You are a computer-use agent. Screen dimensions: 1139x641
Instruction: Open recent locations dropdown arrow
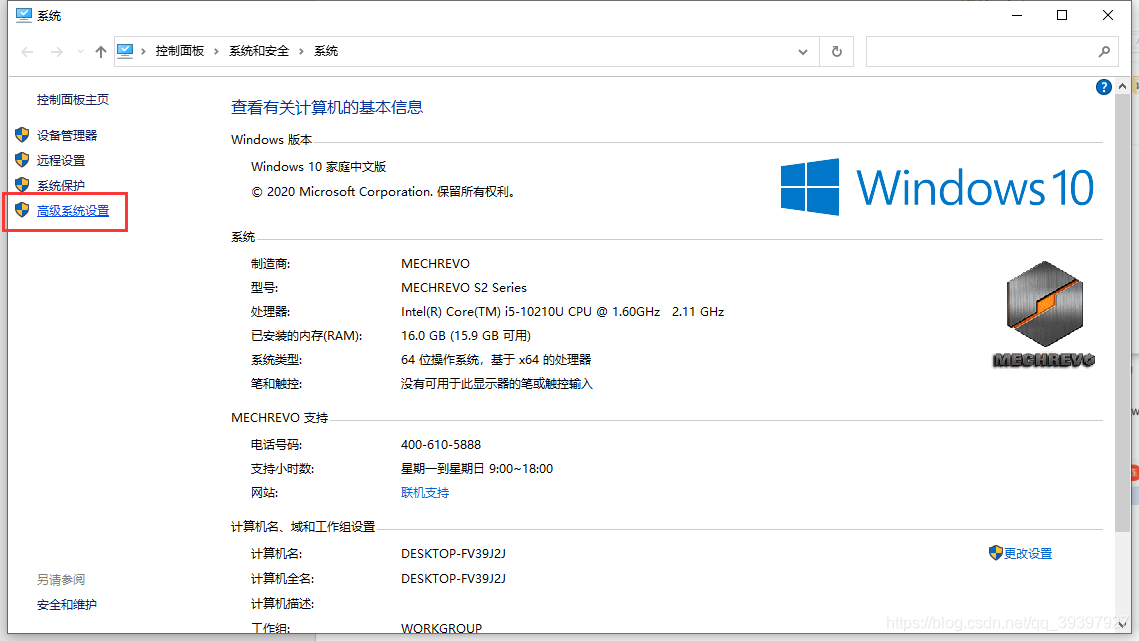point(80,52)
